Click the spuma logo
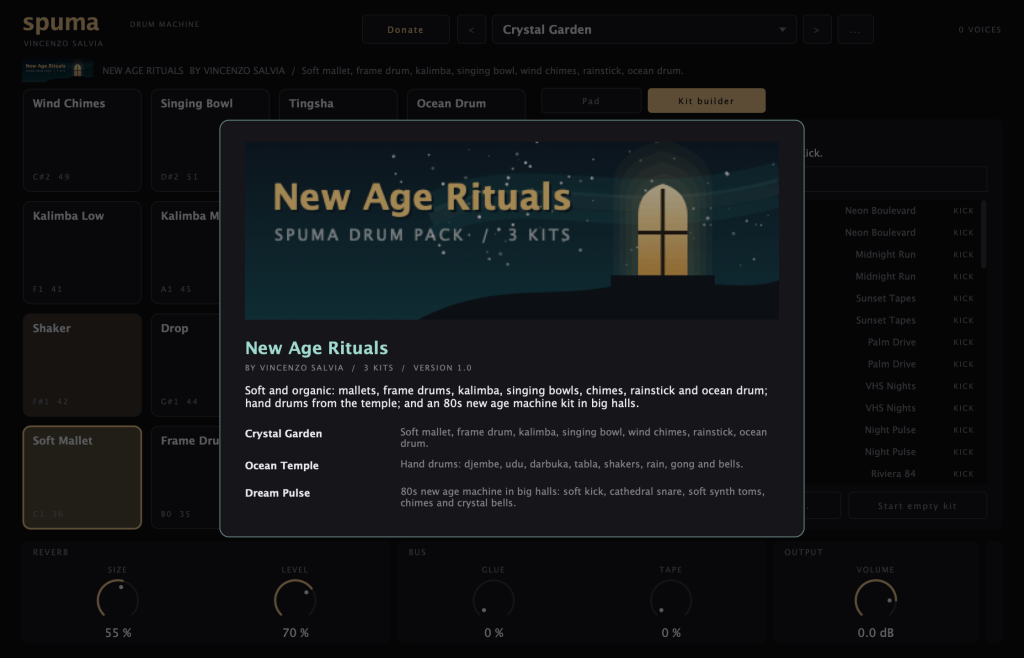 [61, 24]
